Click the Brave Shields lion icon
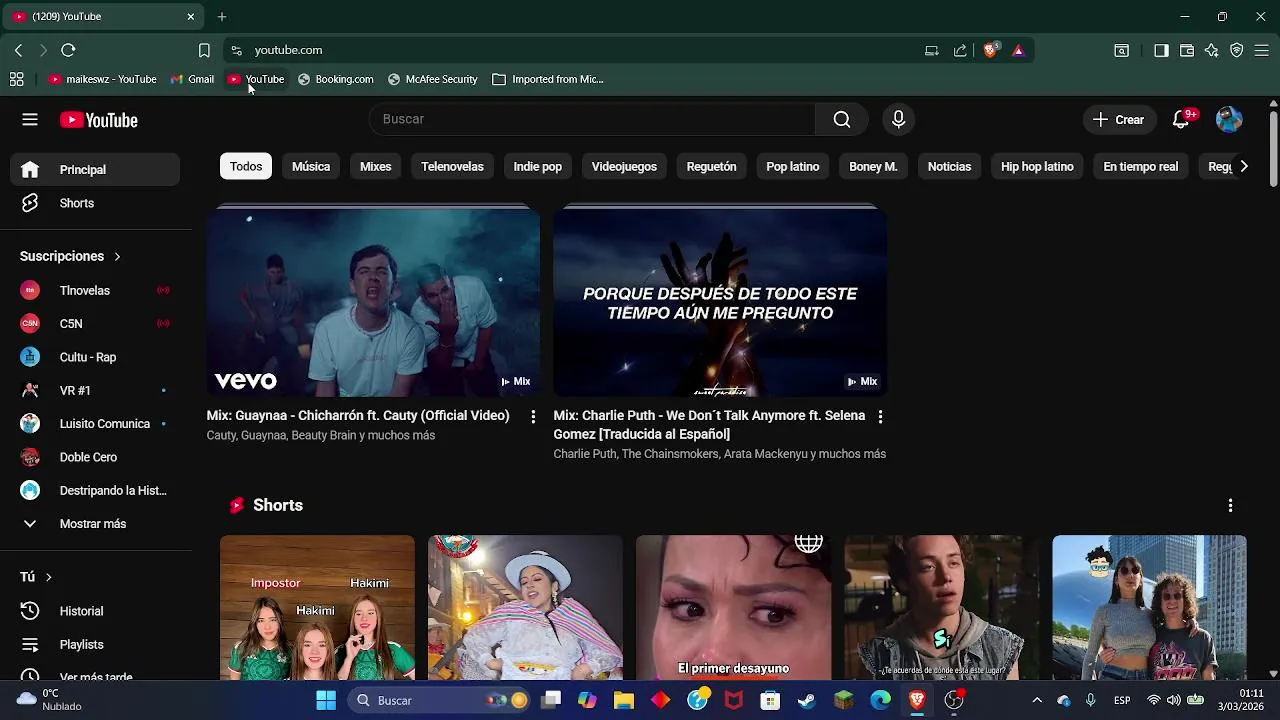This screenshot has height=720, width=1280. coord(991,50)
